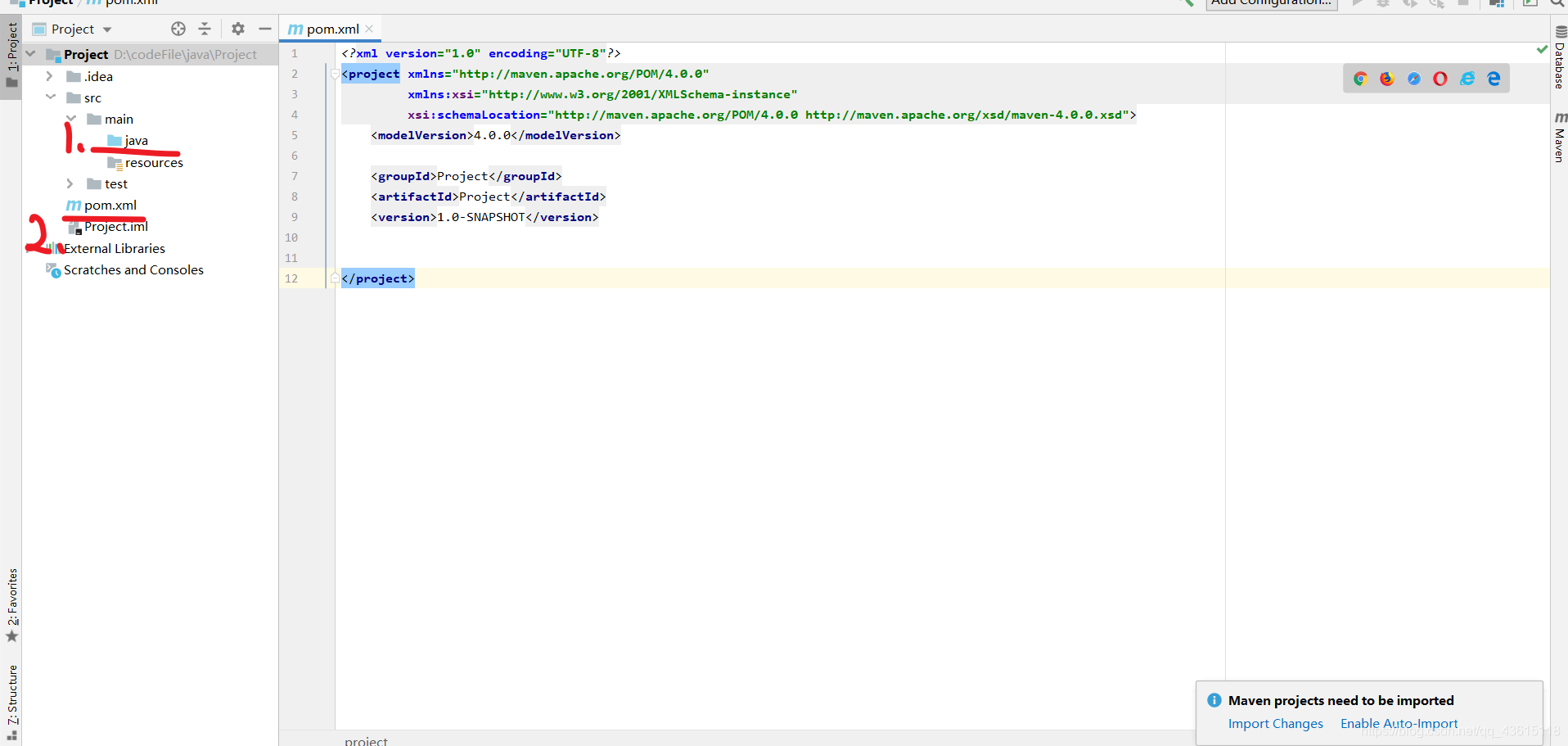Collapse the src folder
The height and width of the screenshot is (746, 1568).
coord(51,97)
